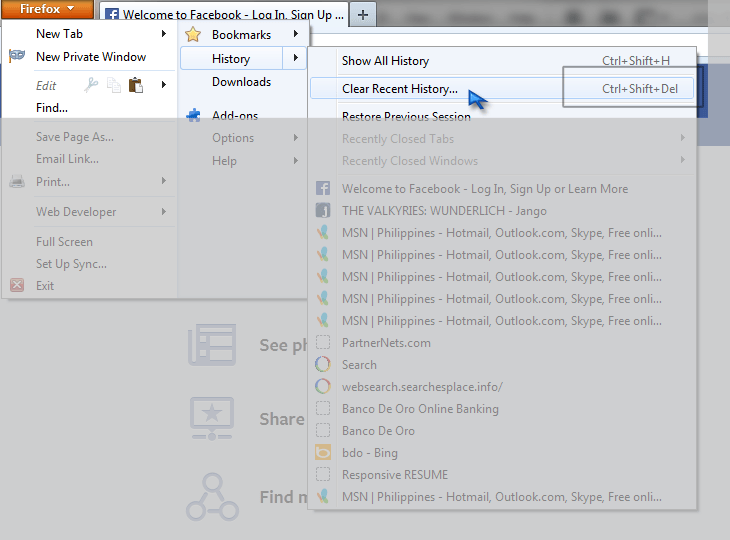Click the red Exit icon
Viewport: 730px width, 540px height.
[17, 285]
